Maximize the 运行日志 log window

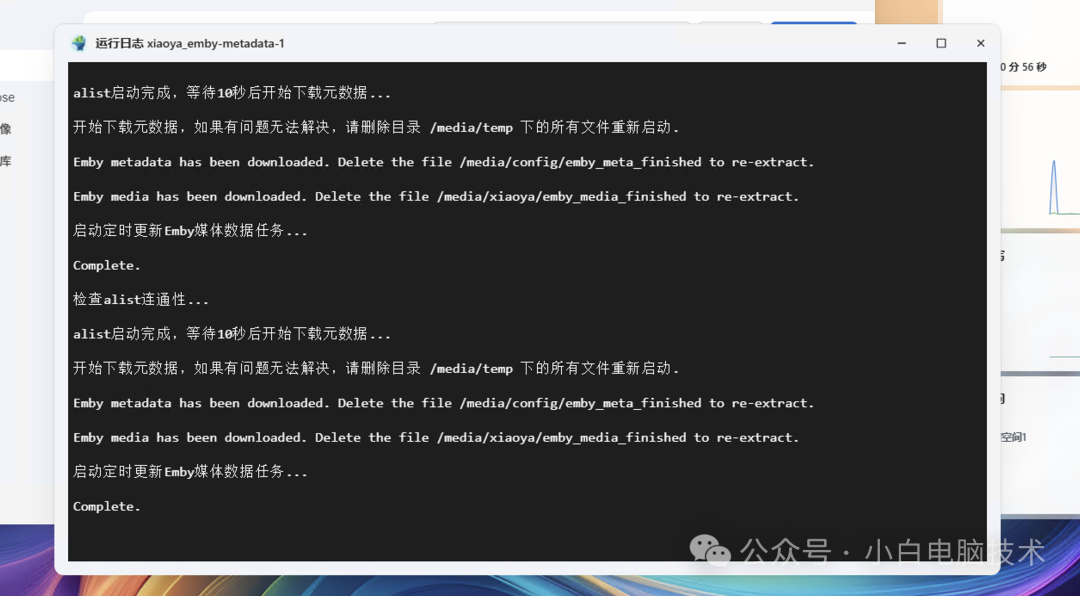tap(941, 43)
